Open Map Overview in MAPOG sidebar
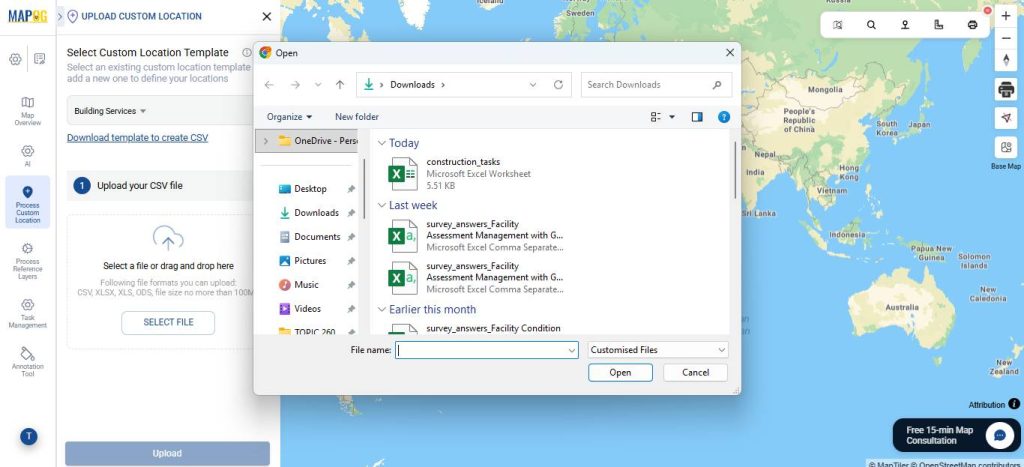Viewport: 1024px width, 467px height. pyautogui.click(x=27, y=110)
